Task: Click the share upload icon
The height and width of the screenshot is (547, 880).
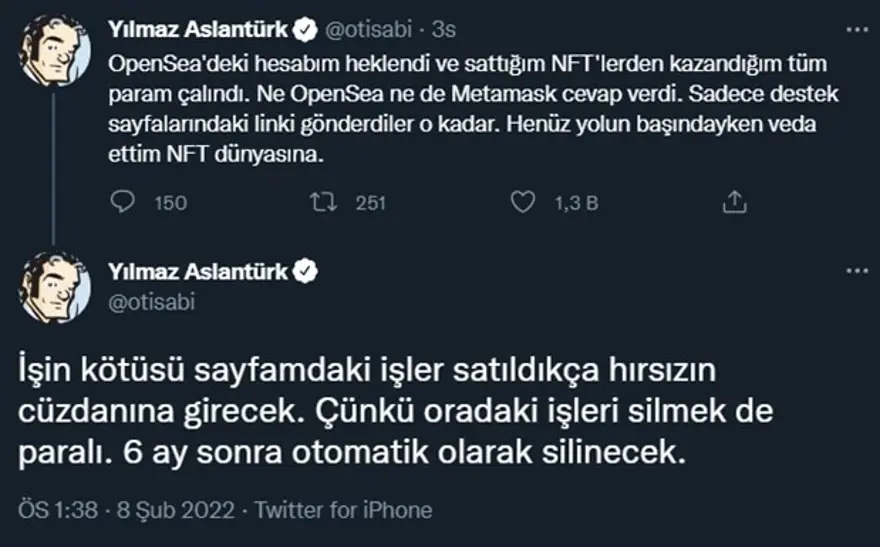Action: 735,203
